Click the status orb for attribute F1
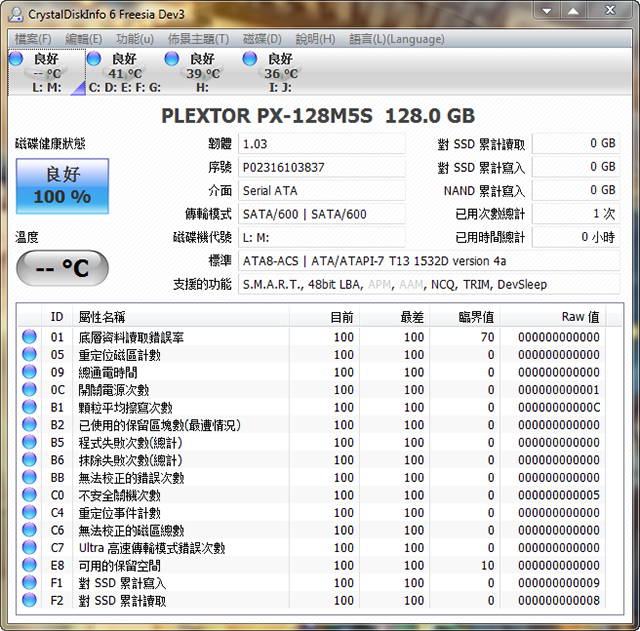 [x=29, y=582]
